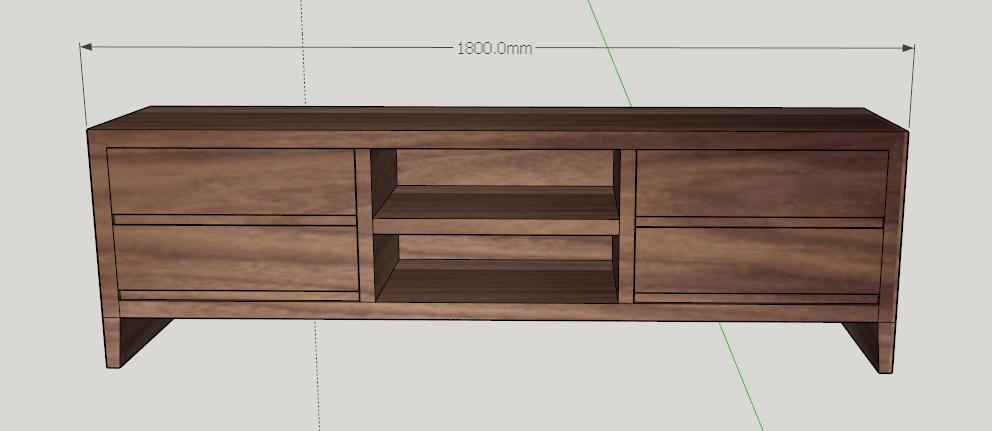Select the upper-left drawer front
992x431 pixels.
point(231,182)
